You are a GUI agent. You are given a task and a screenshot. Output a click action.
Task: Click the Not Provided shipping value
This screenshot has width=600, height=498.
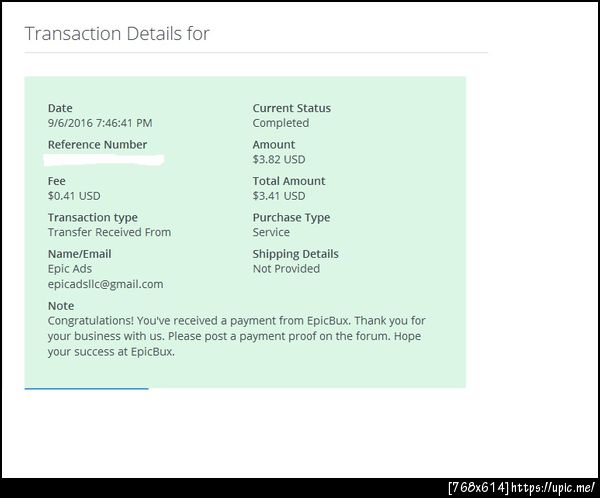[286, 269]
